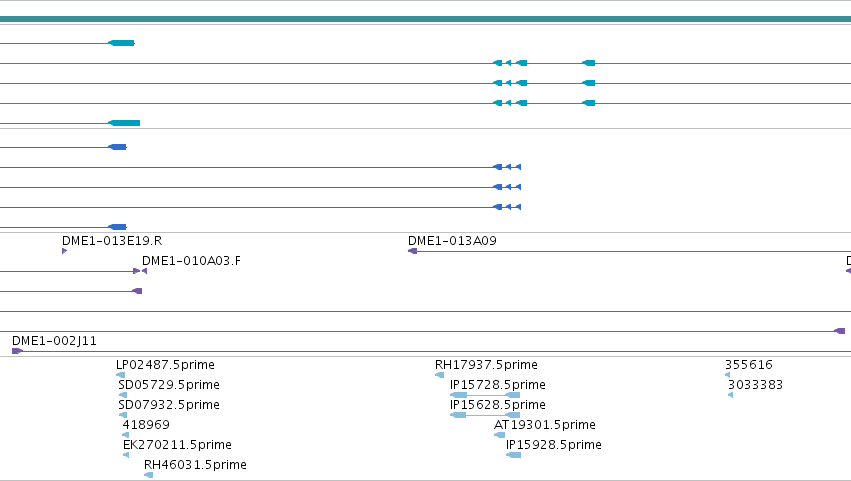Click the spliced EST glyph under IP15728.5prime

(x=485, y=395)
